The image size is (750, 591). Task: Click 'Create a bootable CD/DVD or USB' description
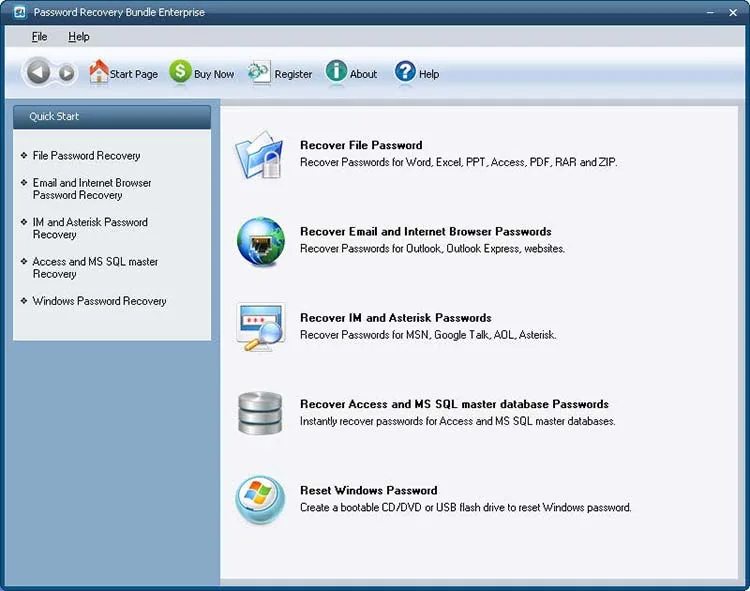(465, 508)
